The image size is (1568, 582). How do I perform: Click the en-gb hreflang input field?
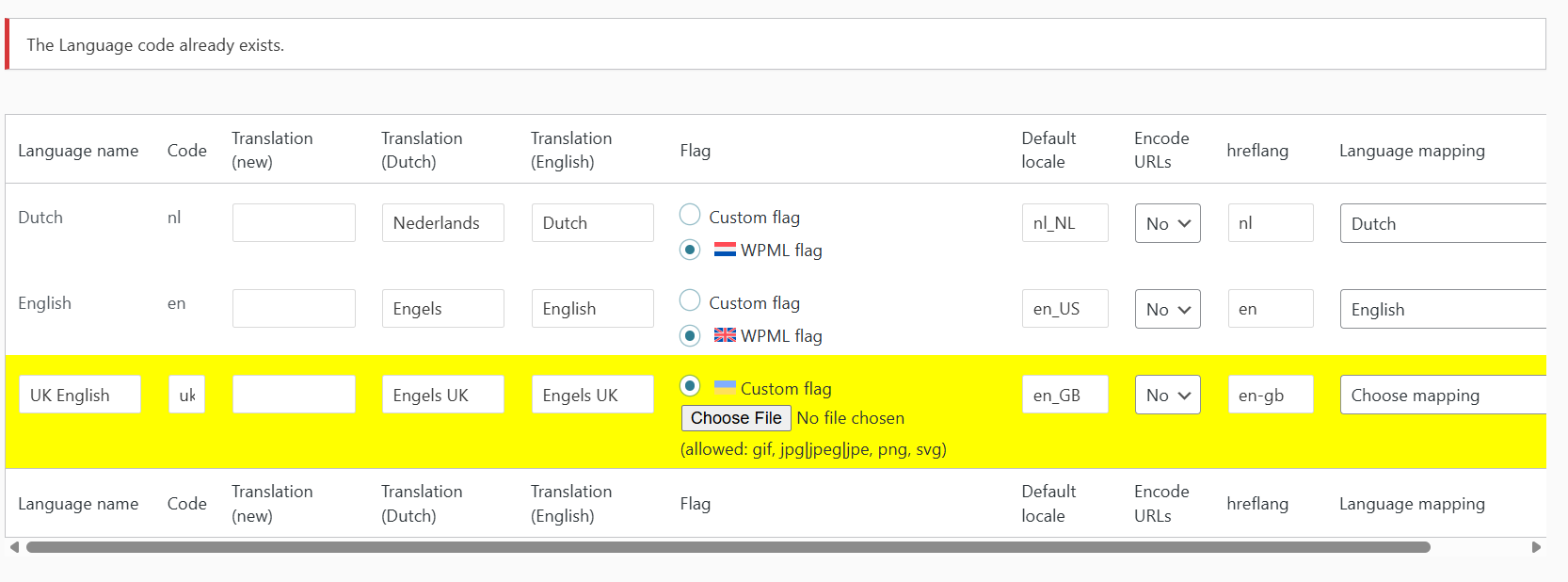click(x=1270, y=395)
